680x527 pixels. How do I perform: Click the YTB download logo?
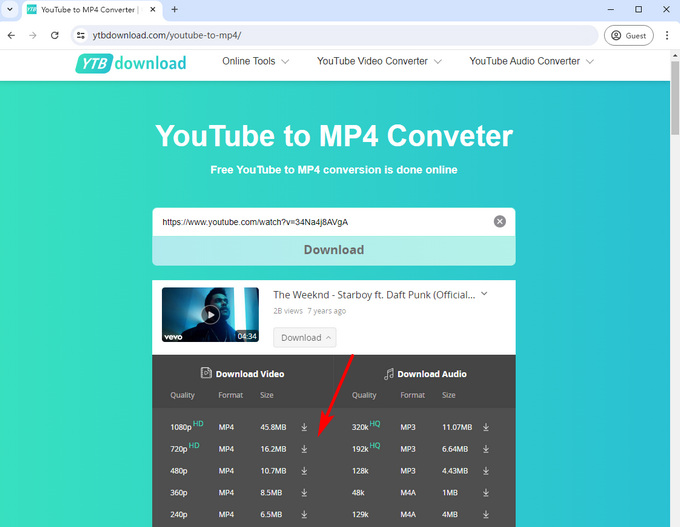[x=131, y=63]
